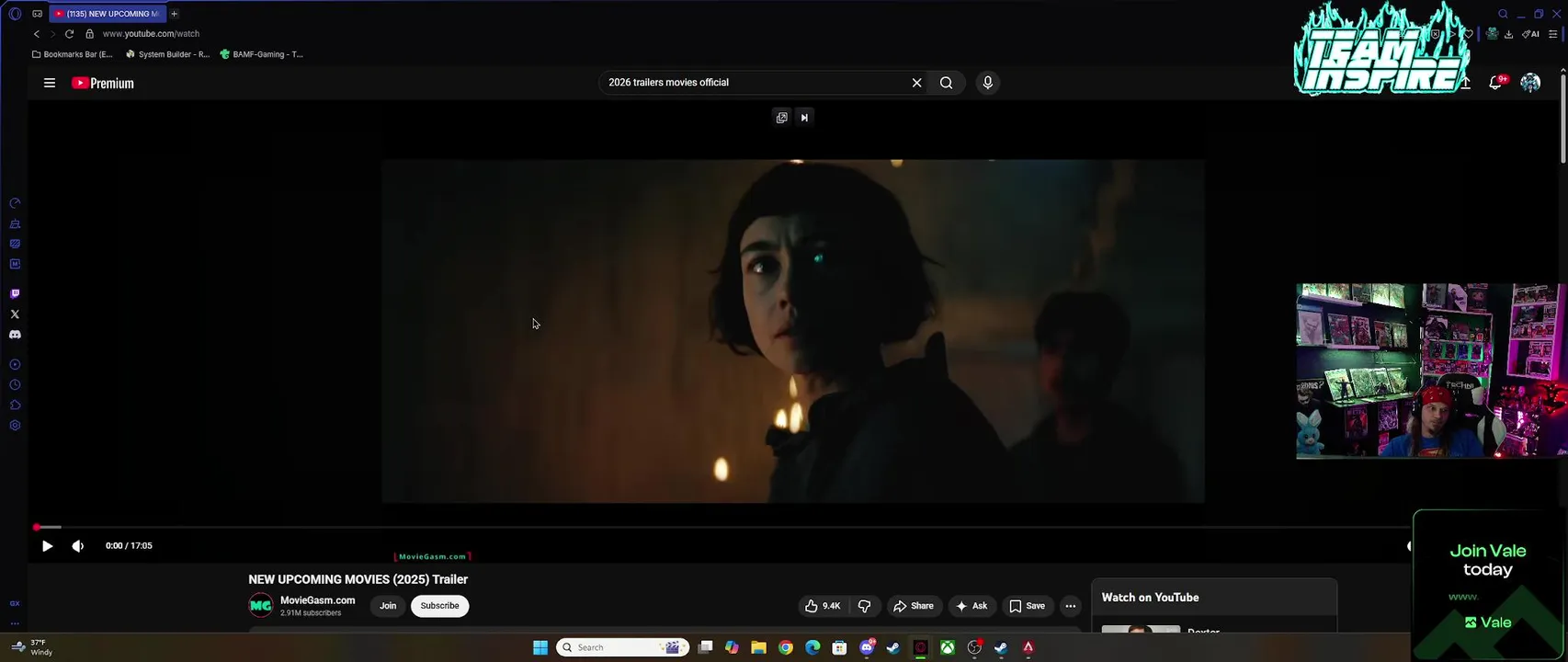Image resolution: width=1568 pixels, height=662 pixels.
Task: Open Xbox app from taskbar
Action: [947, 647]
